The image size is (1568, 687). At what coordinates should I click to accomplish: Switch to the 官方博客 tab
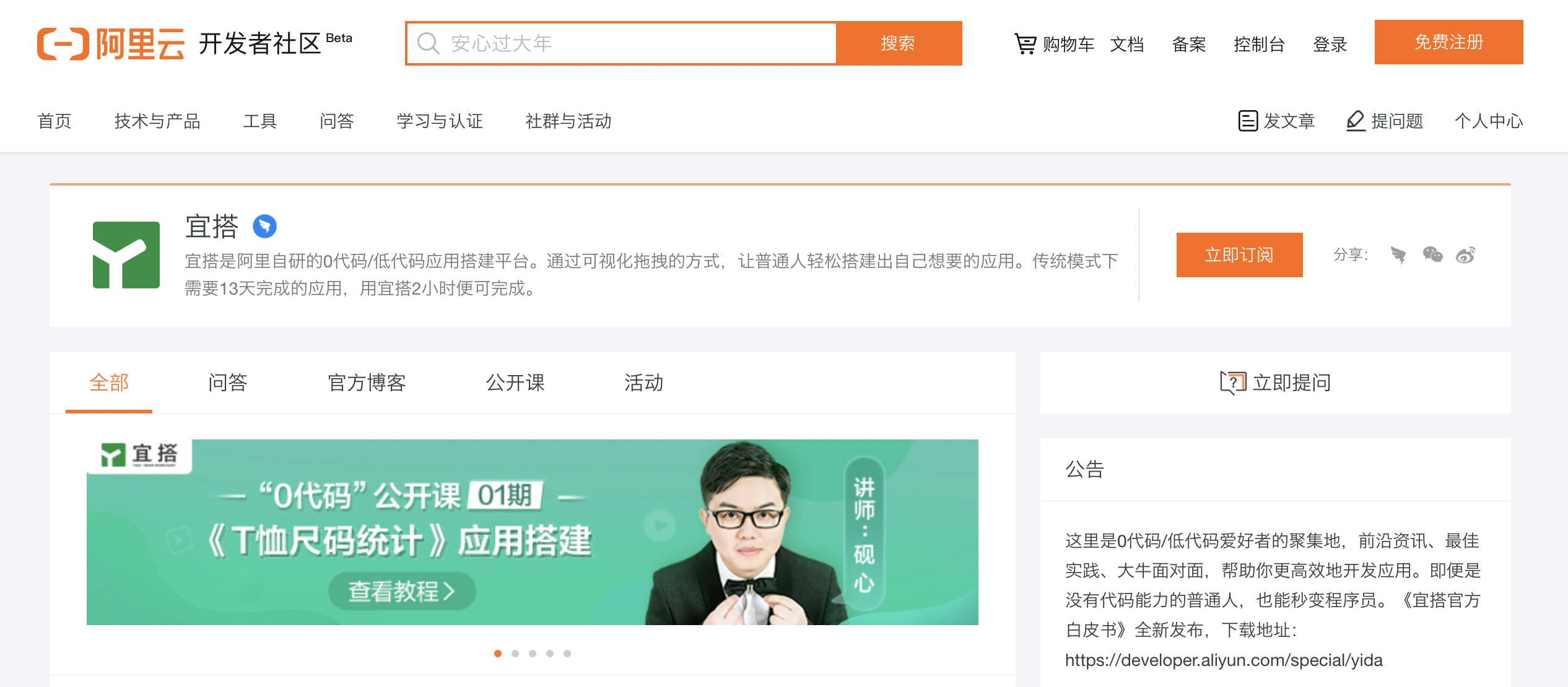367,382
